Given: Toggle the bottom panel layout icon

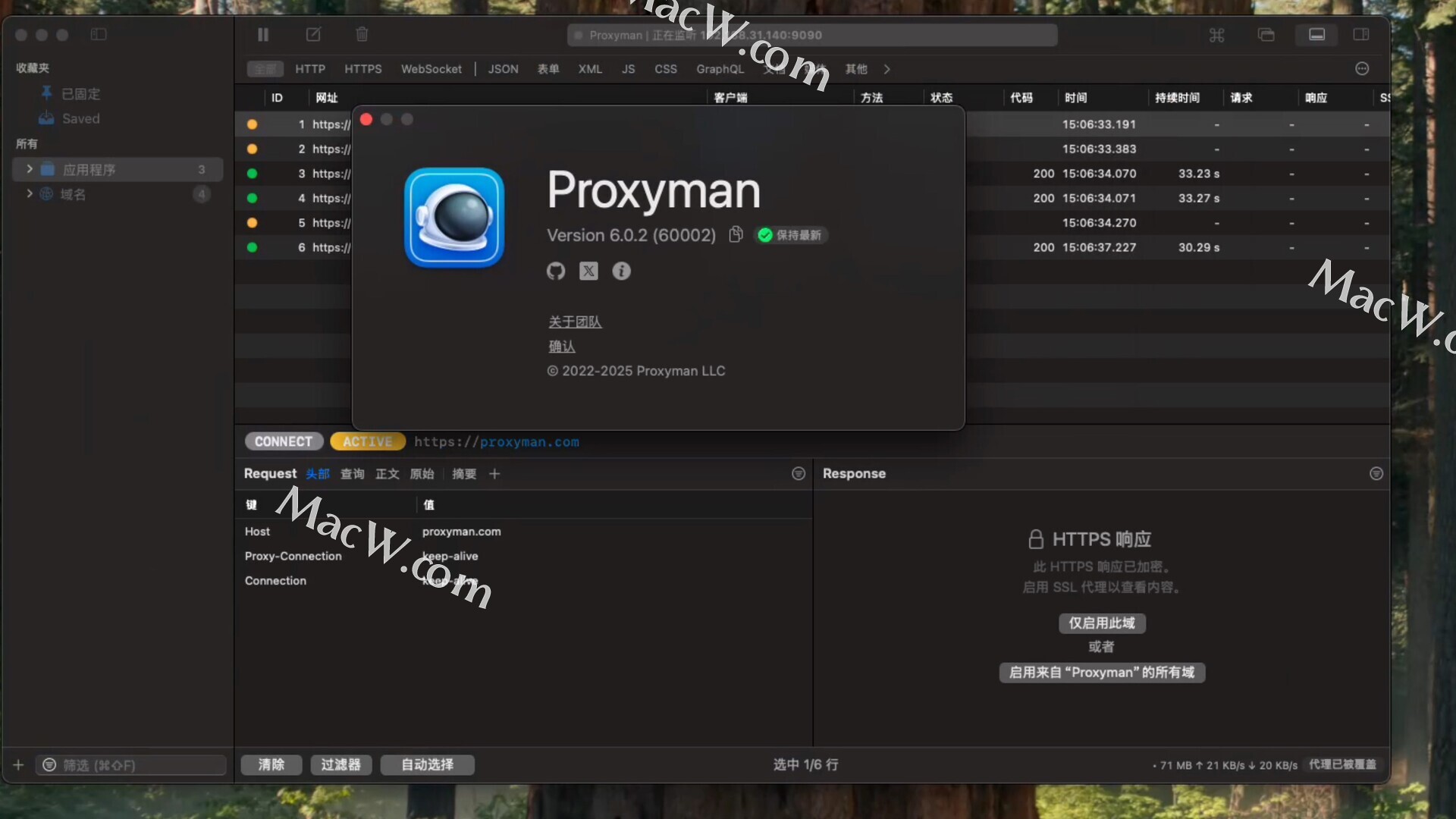Looking at the screenshot, I should pyautogui.click(x=1317, y=35).
